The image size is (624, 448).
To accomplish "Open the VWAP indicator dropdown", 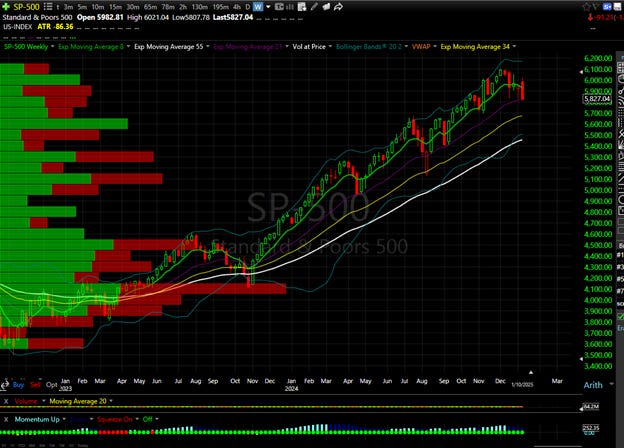I will [435, 47].
